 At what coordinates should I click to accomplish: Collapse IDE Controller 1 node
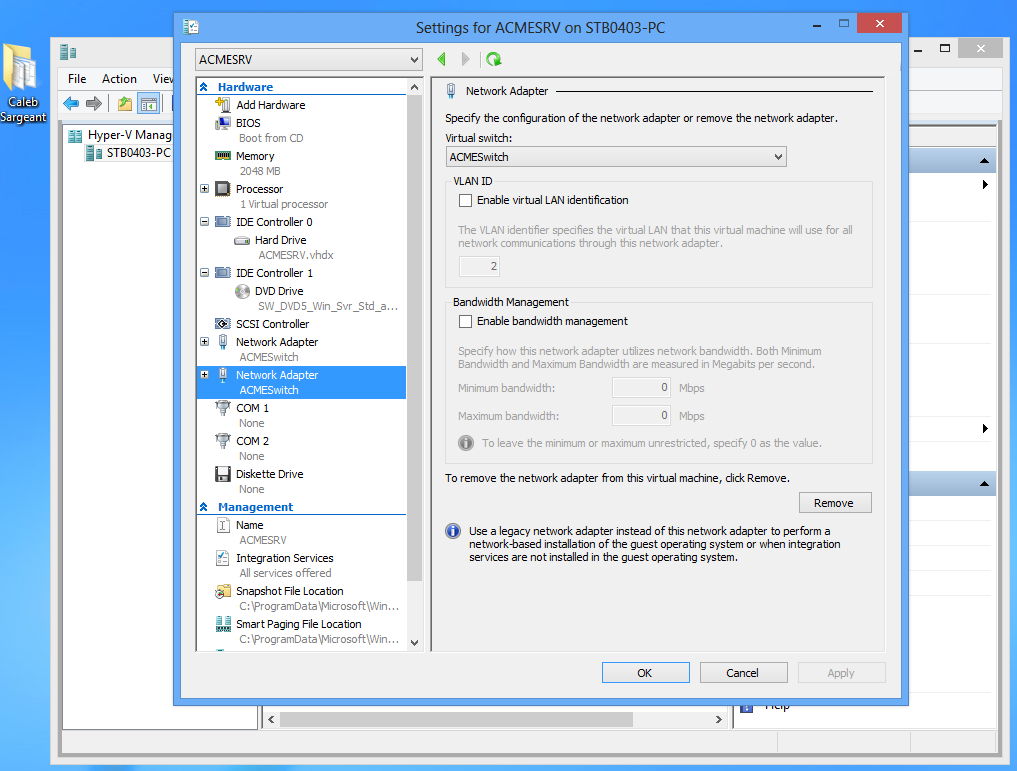(x=204, y=273)
